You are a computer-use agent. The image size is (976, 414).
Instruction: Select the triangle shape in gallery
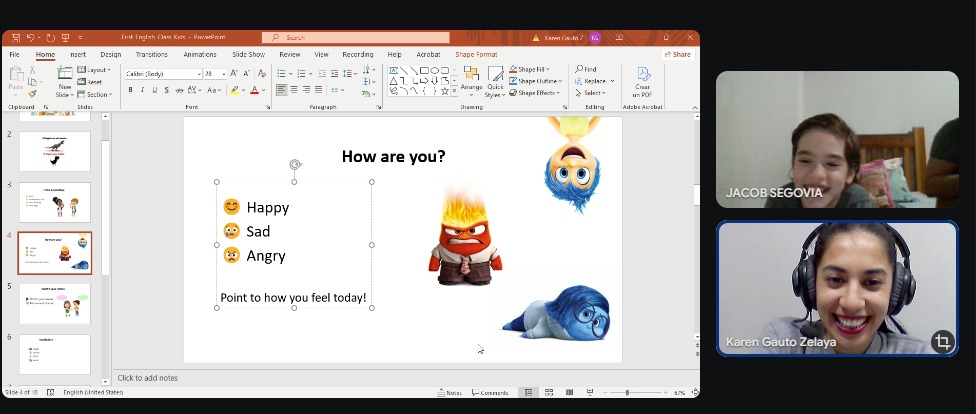click(x=393, y=81)
